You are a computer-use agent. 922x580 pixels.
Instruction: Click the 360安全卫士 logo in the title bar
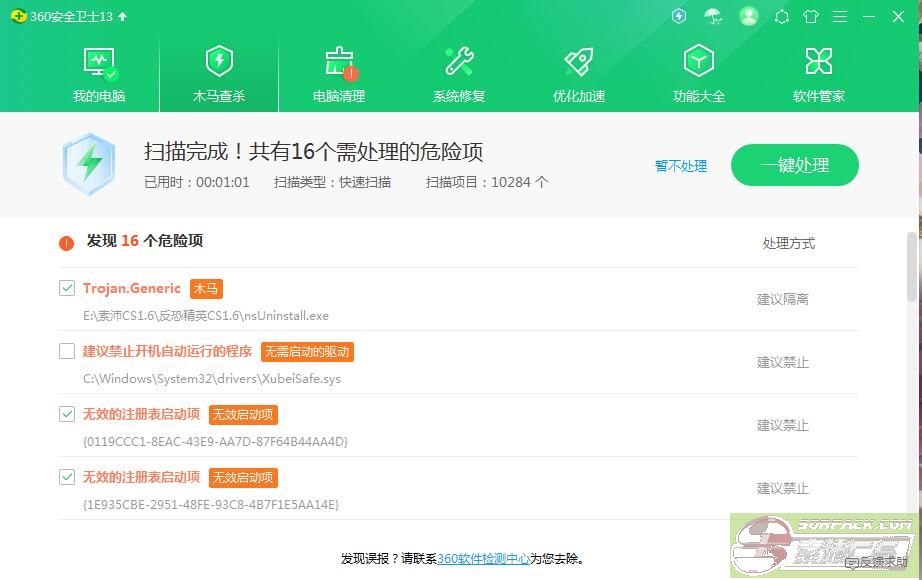(x=18, y=16)
